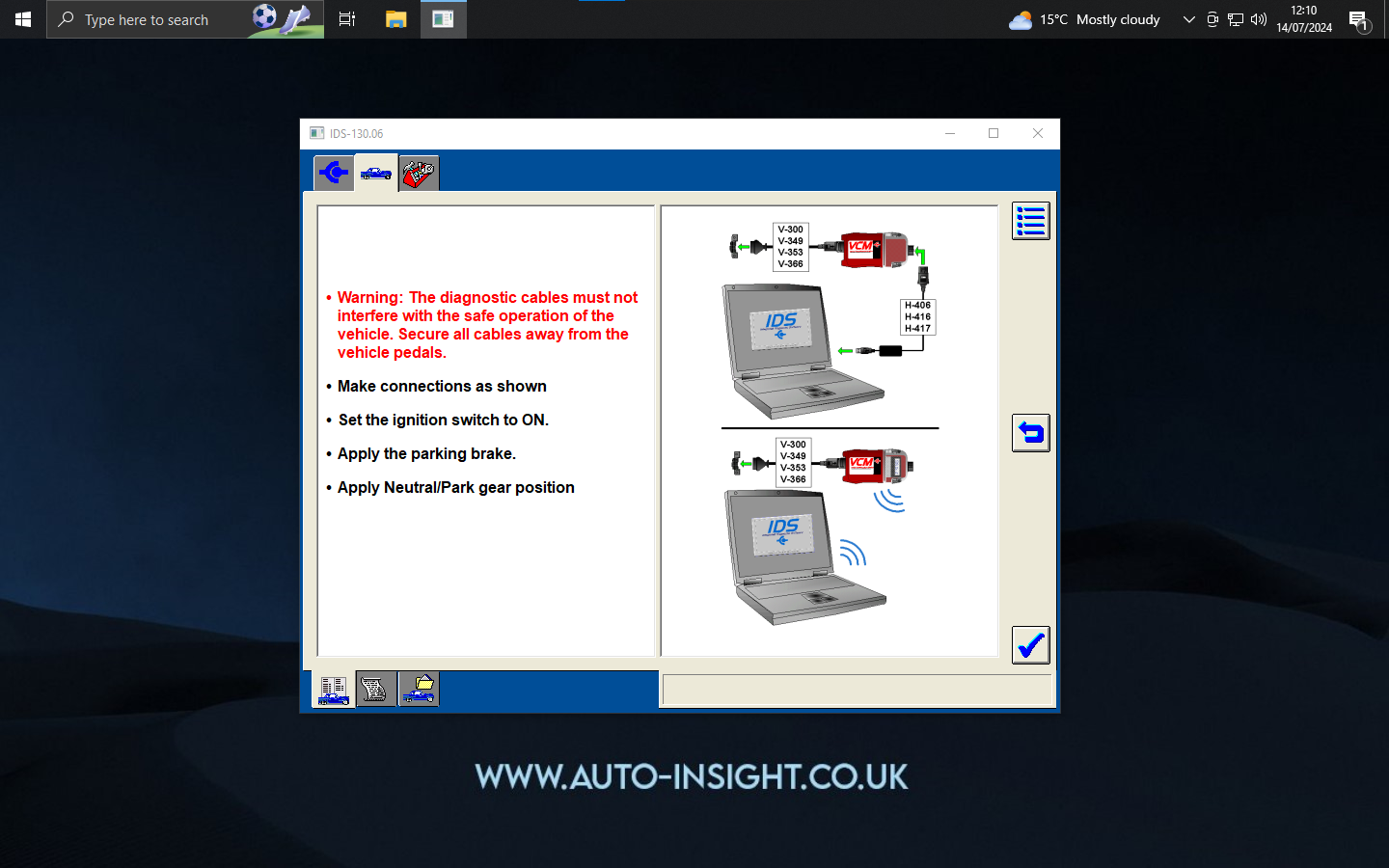Open the menu list icon at top right
This screenshot has width=1389, height=868.
click(1030, 220)
